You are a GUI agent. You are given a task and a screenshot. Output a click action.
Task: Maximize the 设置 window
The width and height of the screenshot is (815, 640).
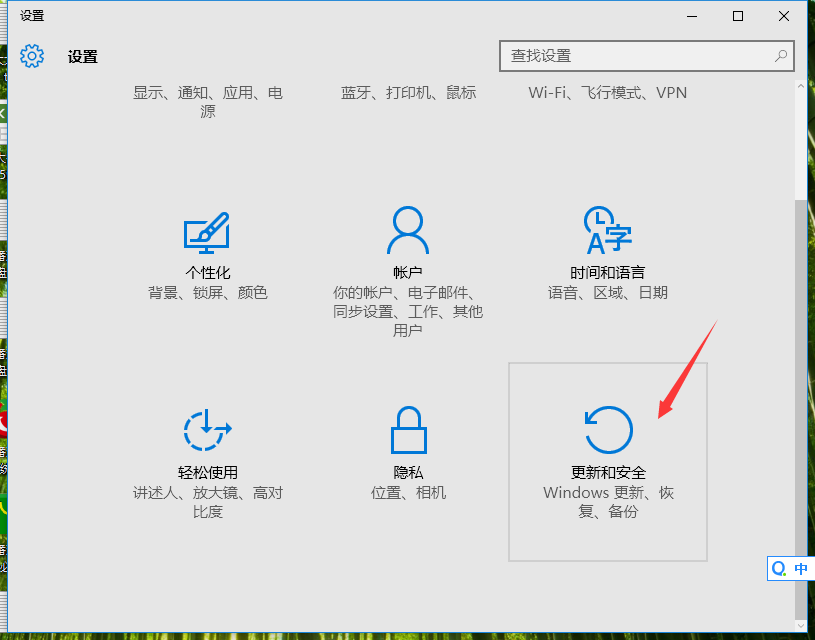pyautogui.click(x=738, y=16)
